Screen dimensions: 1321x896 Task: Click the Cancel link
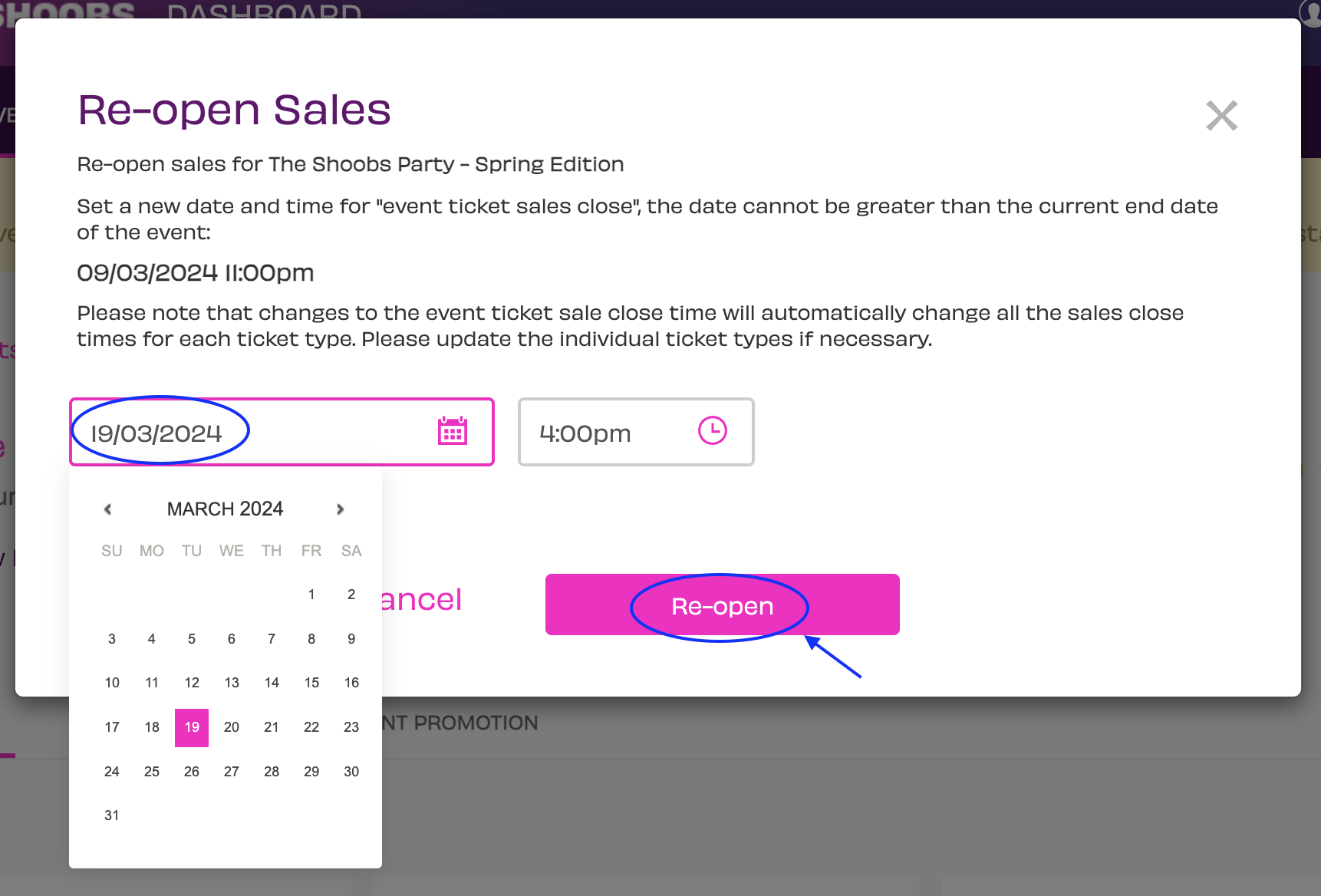pyautogui.click(x=422, y=599)
